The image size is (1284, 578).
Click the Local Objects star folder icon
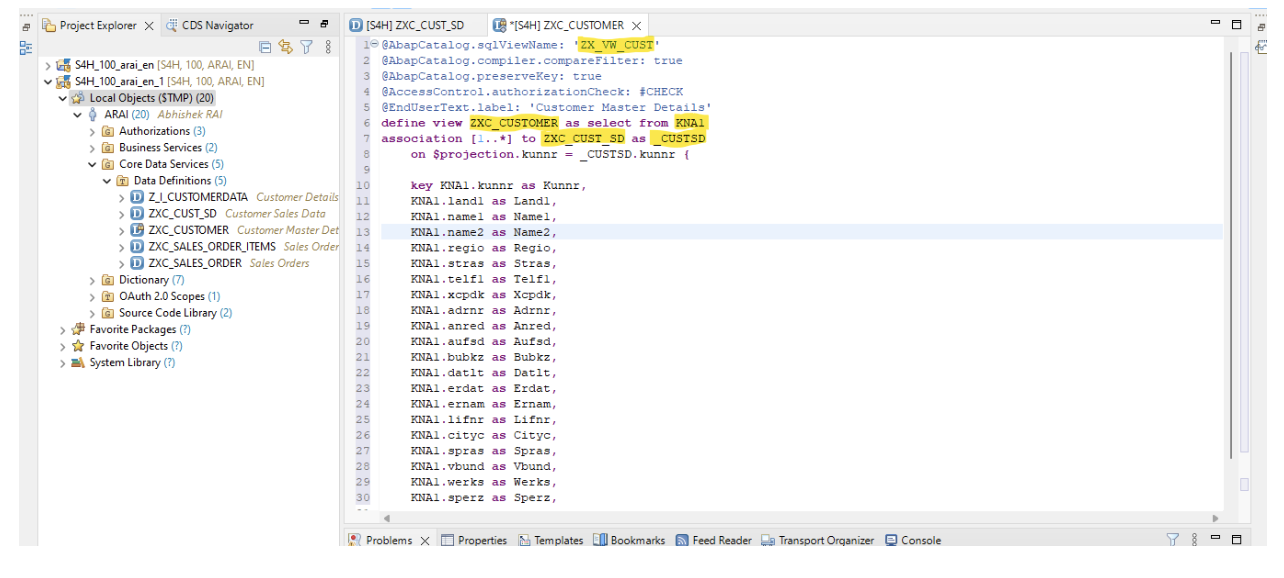(78, 98)
